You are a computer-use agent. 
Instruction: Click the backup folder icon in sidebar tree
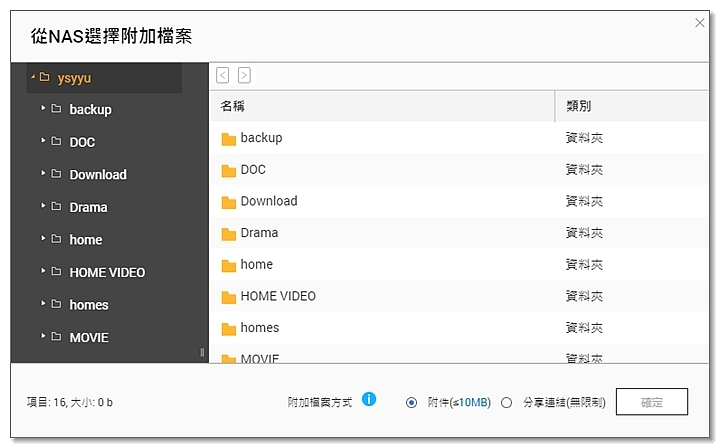56,108
